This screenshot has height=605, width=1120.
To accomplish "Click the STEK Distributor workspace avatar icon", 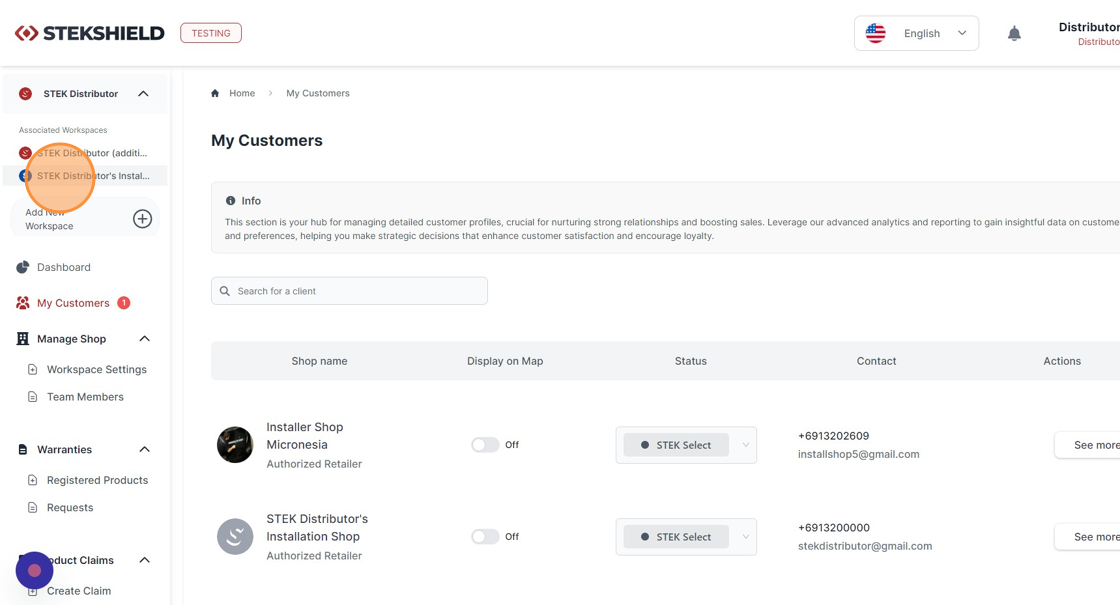I will coord(25,94).
